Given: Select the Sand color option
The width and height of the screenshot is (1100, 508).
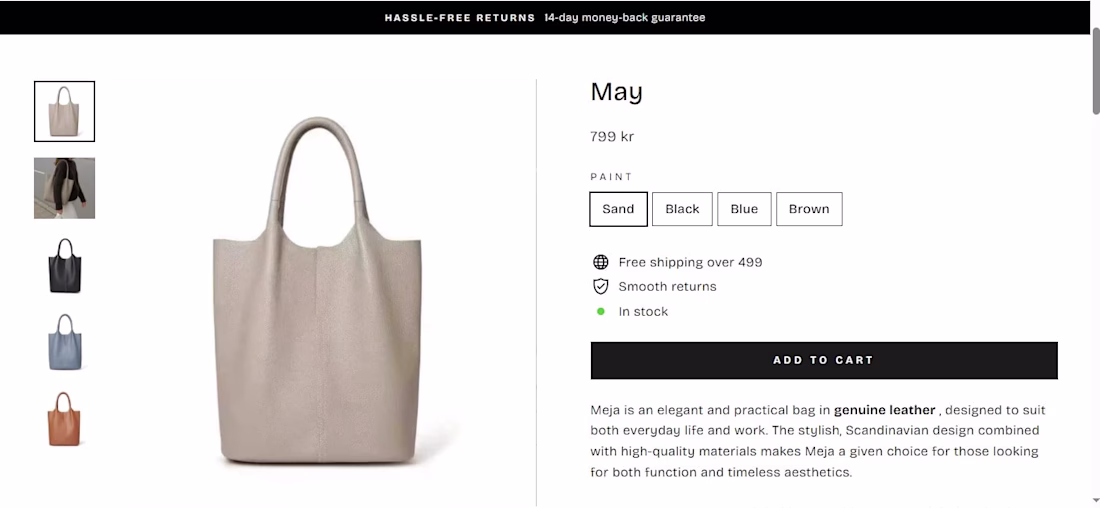Looking at the screenshot, I should [618, 209].
